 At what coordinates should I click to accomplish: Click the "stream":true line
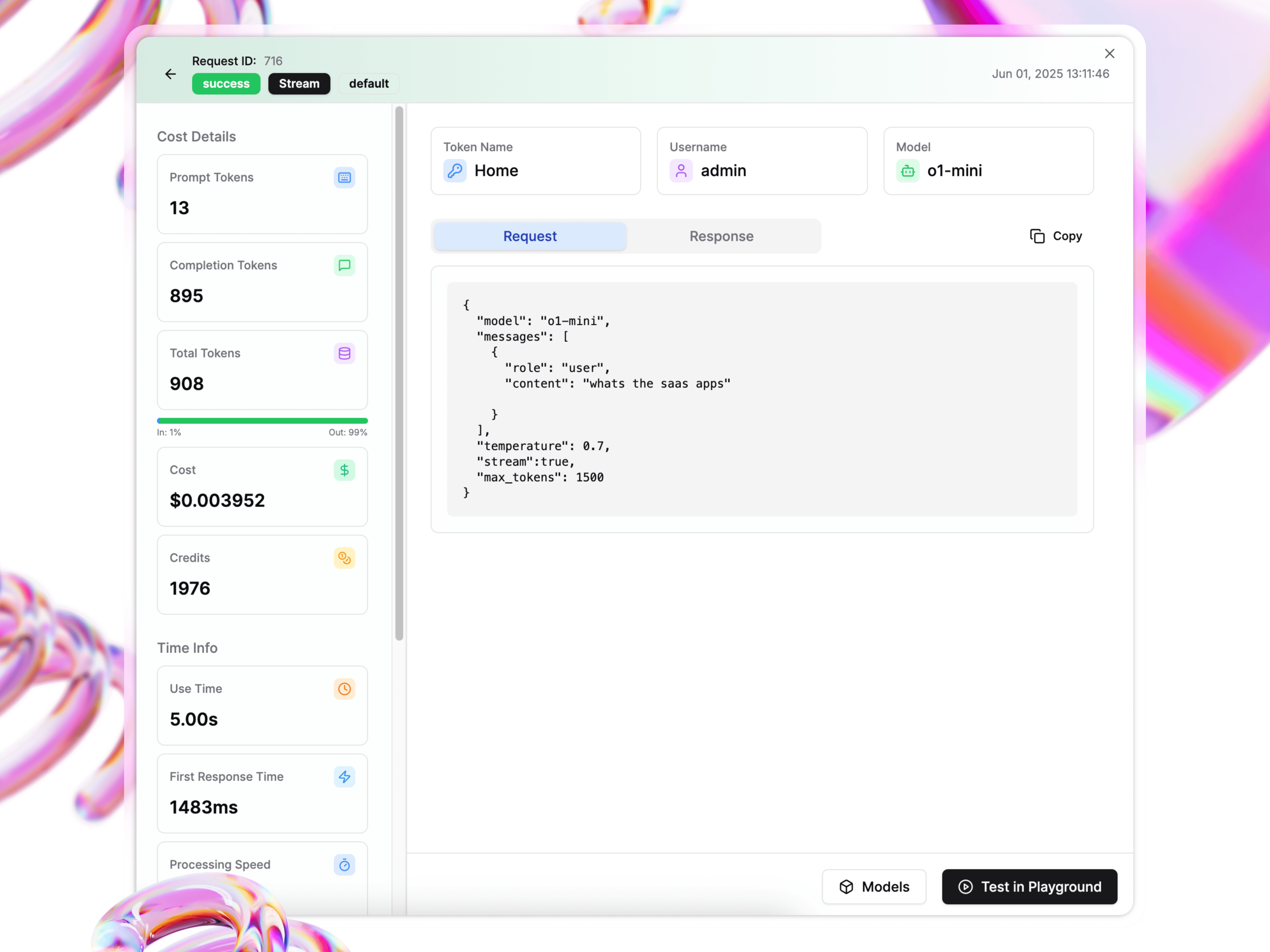(525, 461)
